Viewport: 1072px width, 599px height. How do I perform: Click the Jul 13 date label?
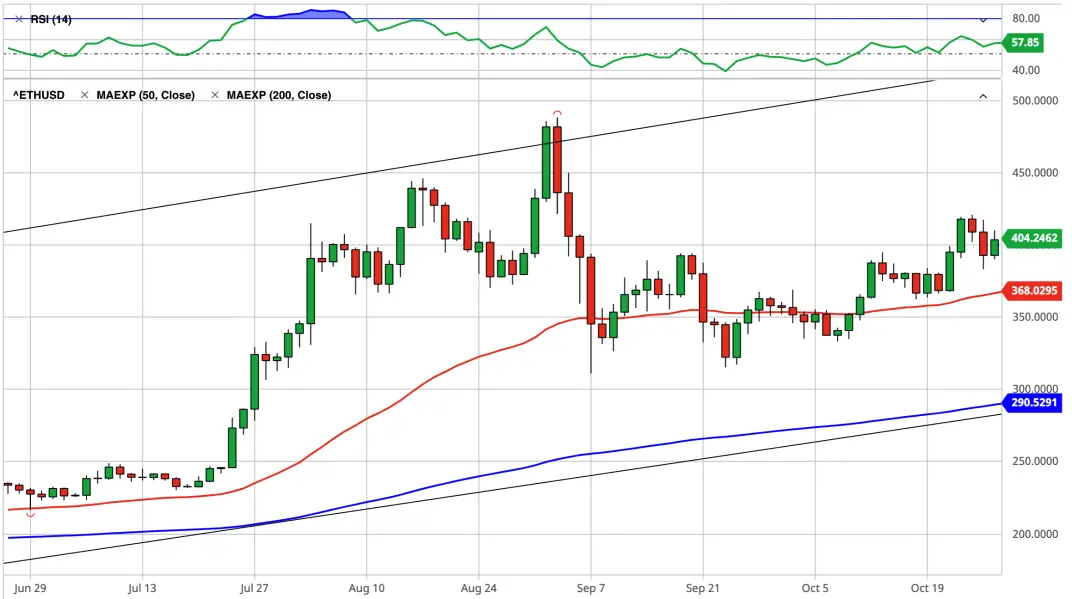(x=142, y=588)
